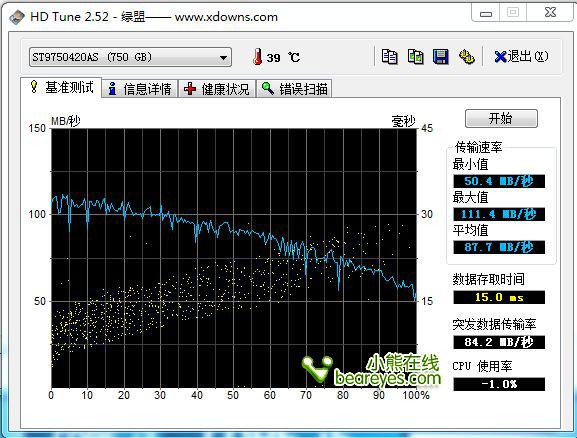This screenshot has width=577, height=438.
Task: Expand the ST9750420AS drive dropdown arrow
Action: 223,58
